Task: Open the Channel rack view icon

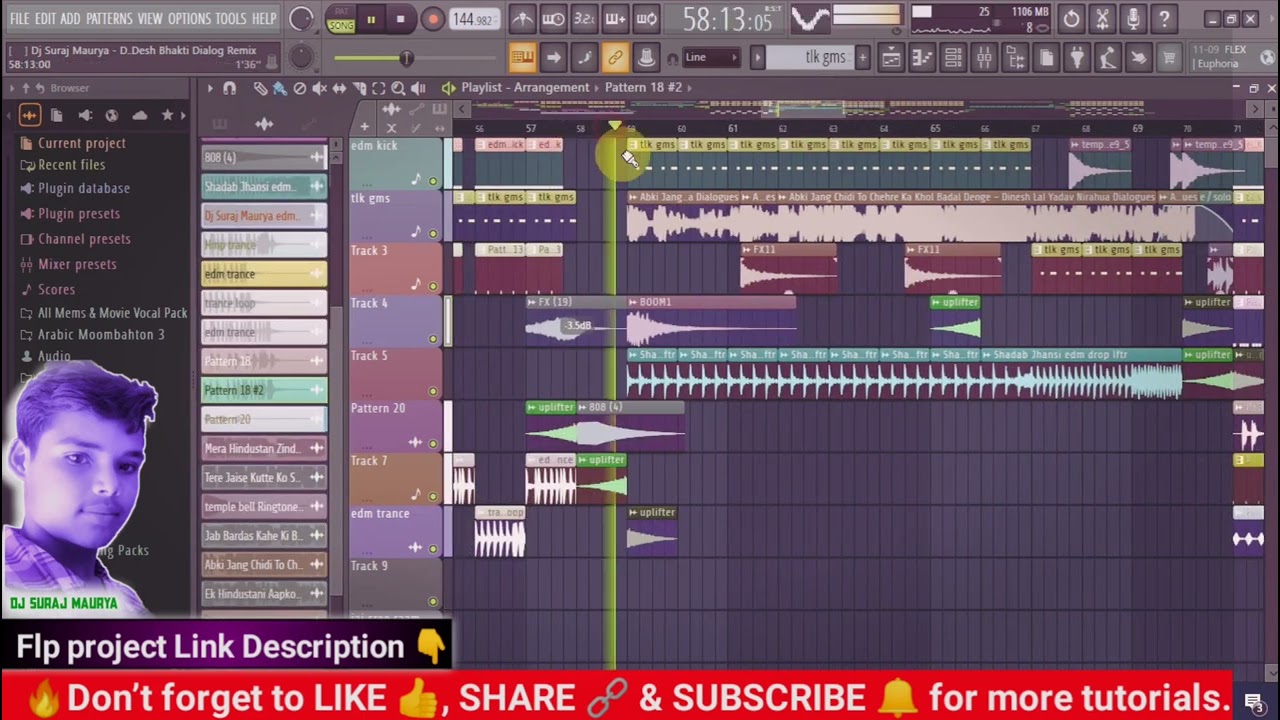Action: click(953, 58)
